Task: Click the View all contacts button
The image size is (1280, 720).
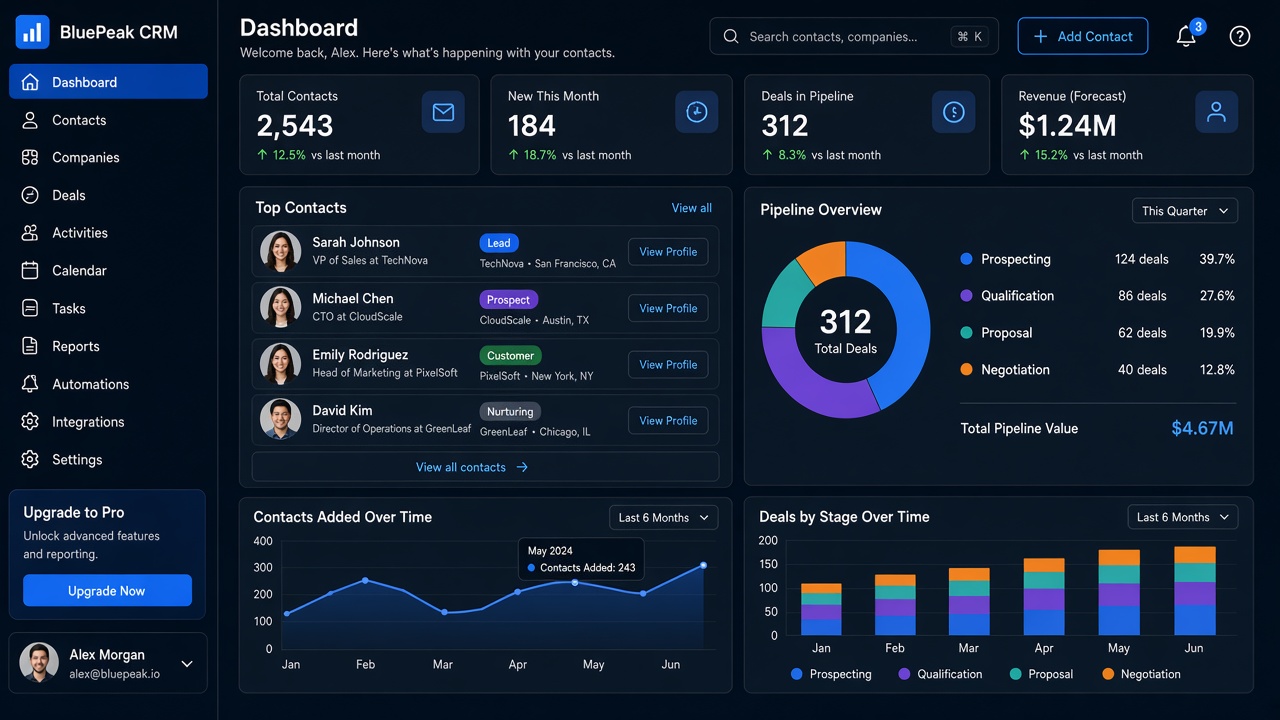Action: click(485, 467)
